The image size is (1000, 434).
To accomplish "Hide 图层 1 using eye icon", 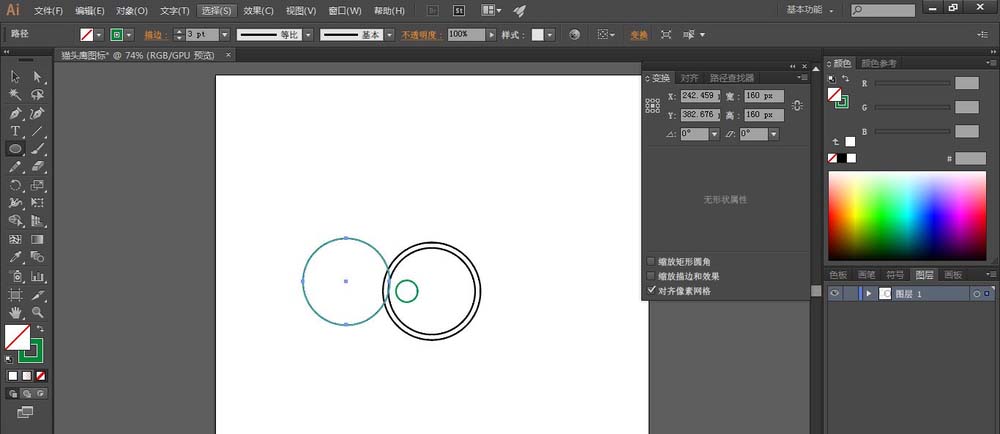I will (834, 294).
